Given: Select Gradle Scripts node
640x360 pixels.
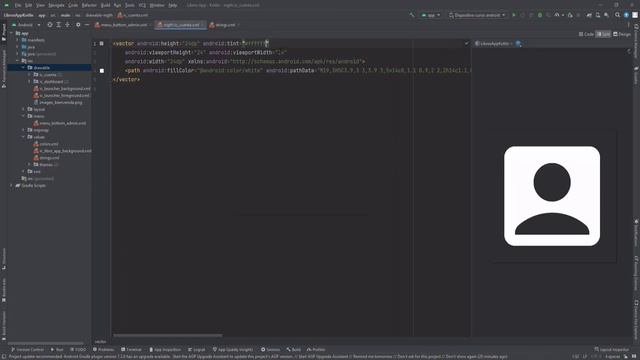Looking at the screenshot, I should click(x=30, y=186).
